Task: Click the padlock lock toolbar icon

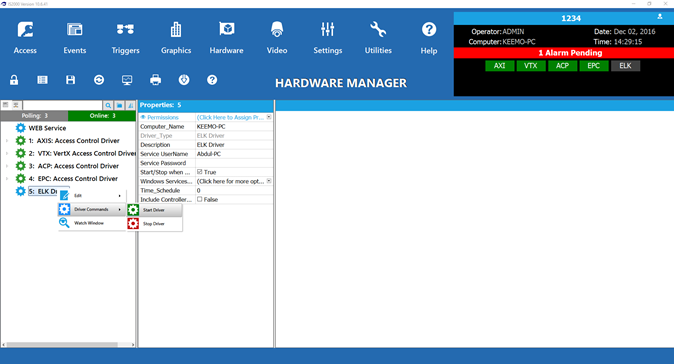Action: [x=14, y=80]
